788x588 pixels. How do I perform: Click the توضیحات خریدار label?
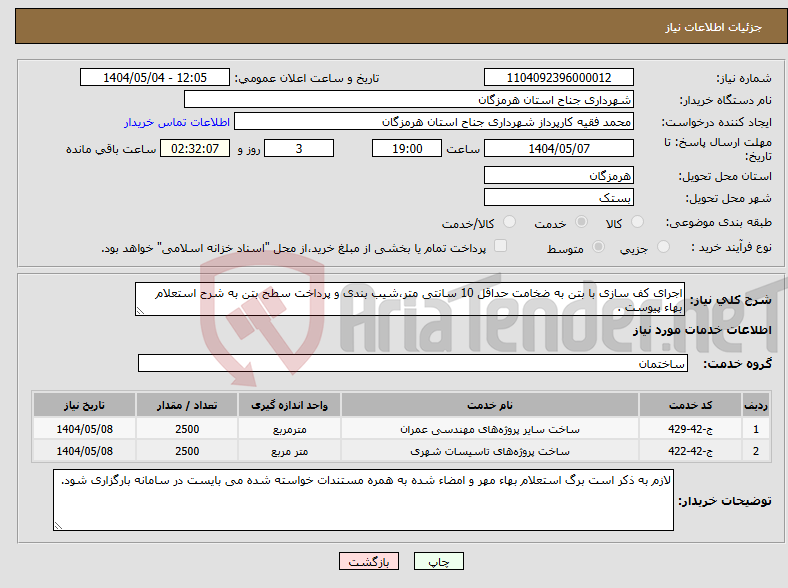[x=725, y=501]
